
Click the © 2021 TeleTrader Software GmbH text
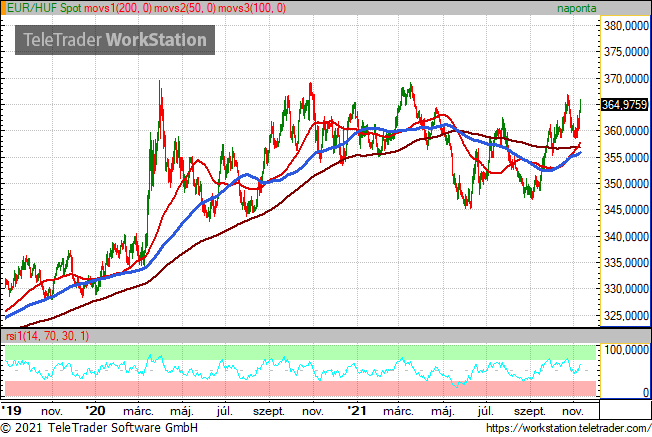point(99,428)
